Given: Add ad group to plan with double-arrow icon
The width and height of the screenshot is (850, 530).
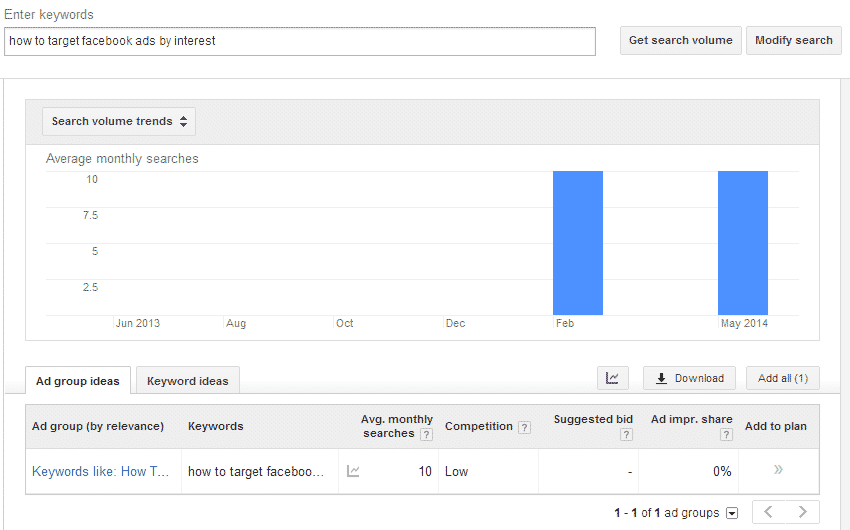Looking at the screenshot, I should (778, 469).
